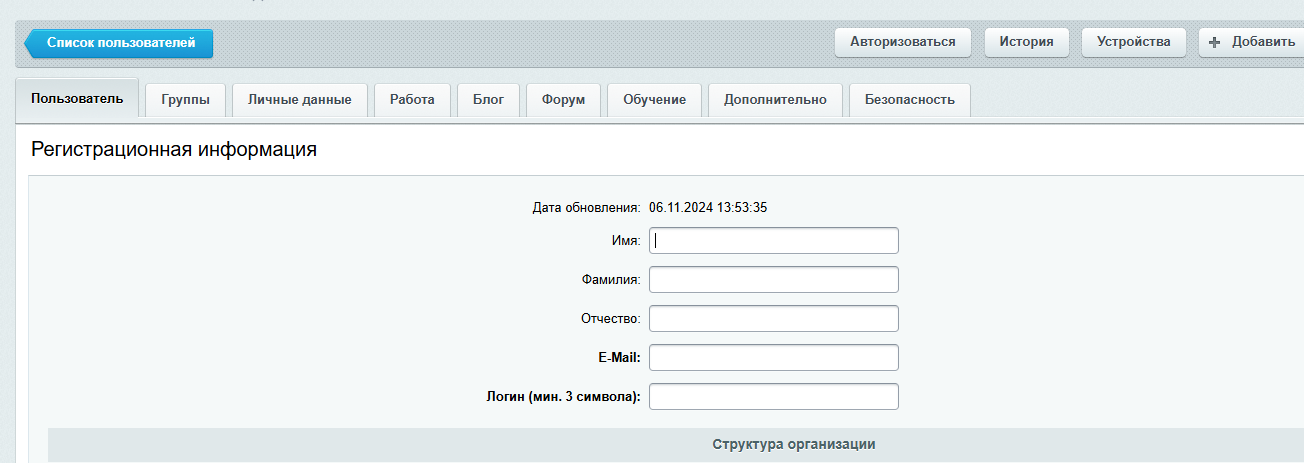Click the plus icon on Добавить button
Screen dimensions: 1304x463
pyautogui.click(x=1215, y=42)
